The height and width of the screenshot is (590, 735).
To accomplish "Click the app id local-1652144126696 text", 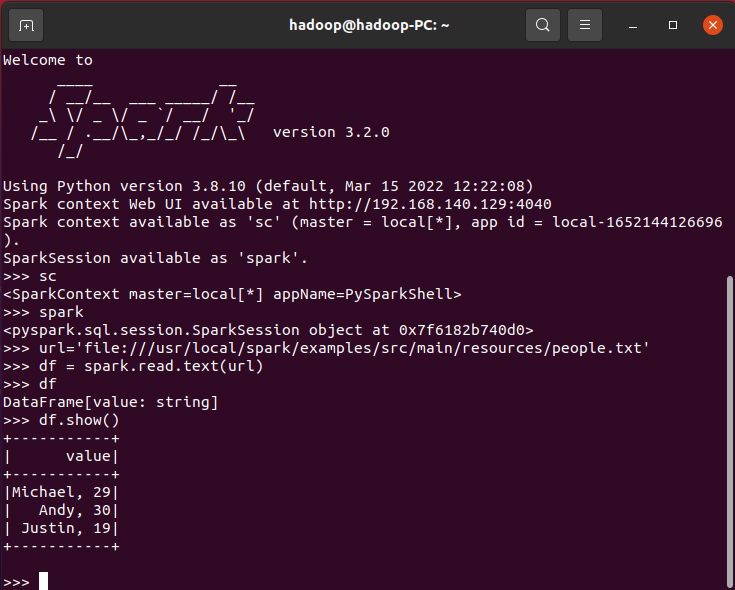I will pos(637,222).
